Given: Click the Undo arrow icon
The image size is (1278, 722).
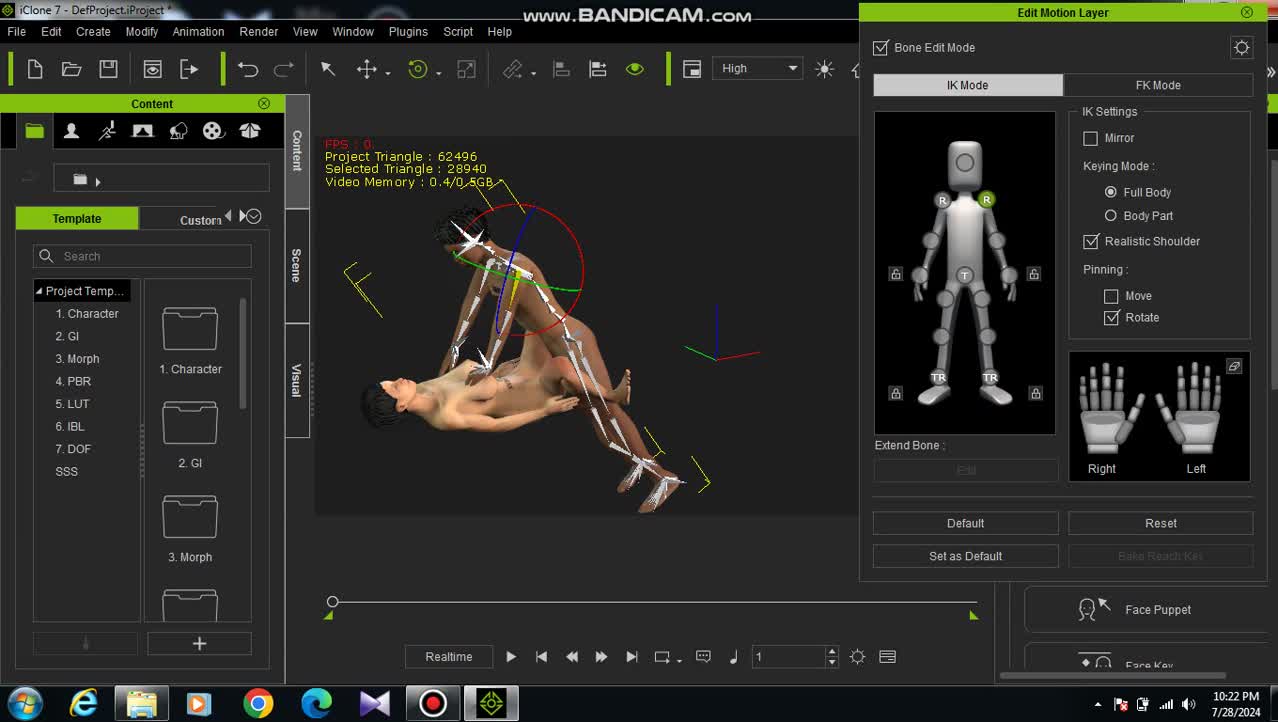Looking at the screenshot, I should click(x=248, y=69).
